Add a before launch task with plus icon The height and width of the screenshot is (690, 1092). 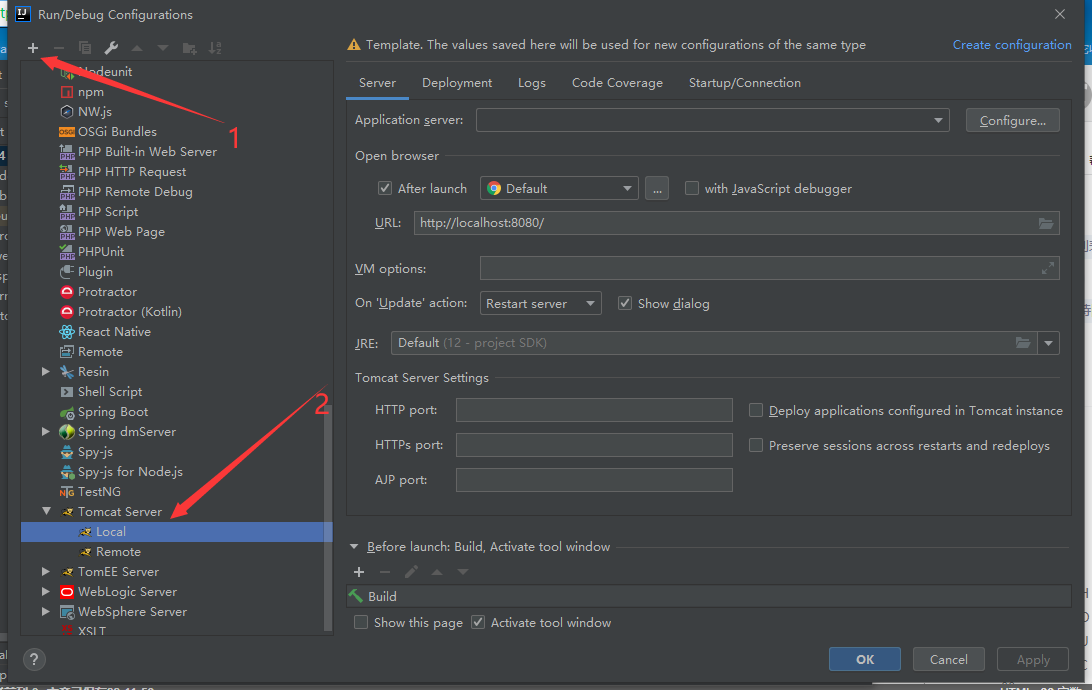point(359,572)
